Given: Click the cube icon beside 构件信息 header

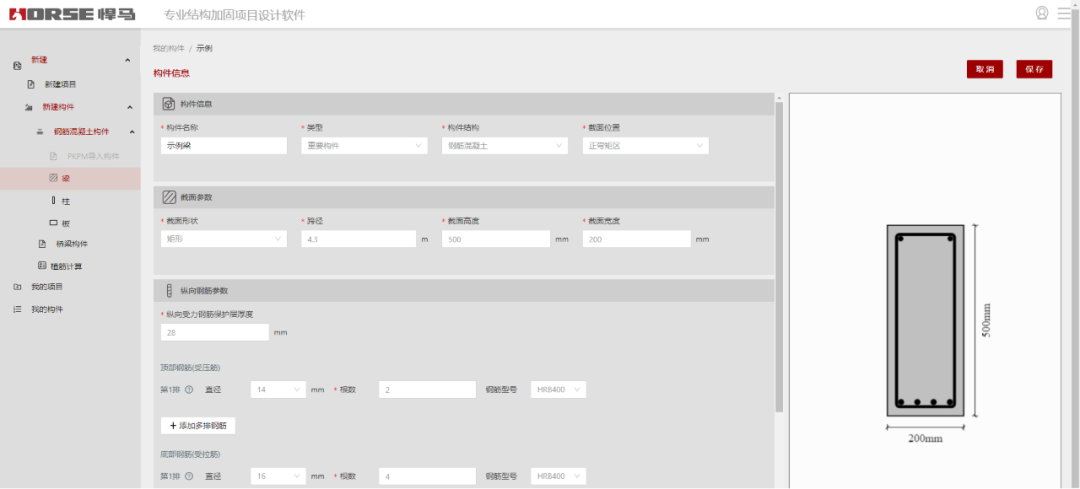Looking at the screenshot, I should coord(168,104).
